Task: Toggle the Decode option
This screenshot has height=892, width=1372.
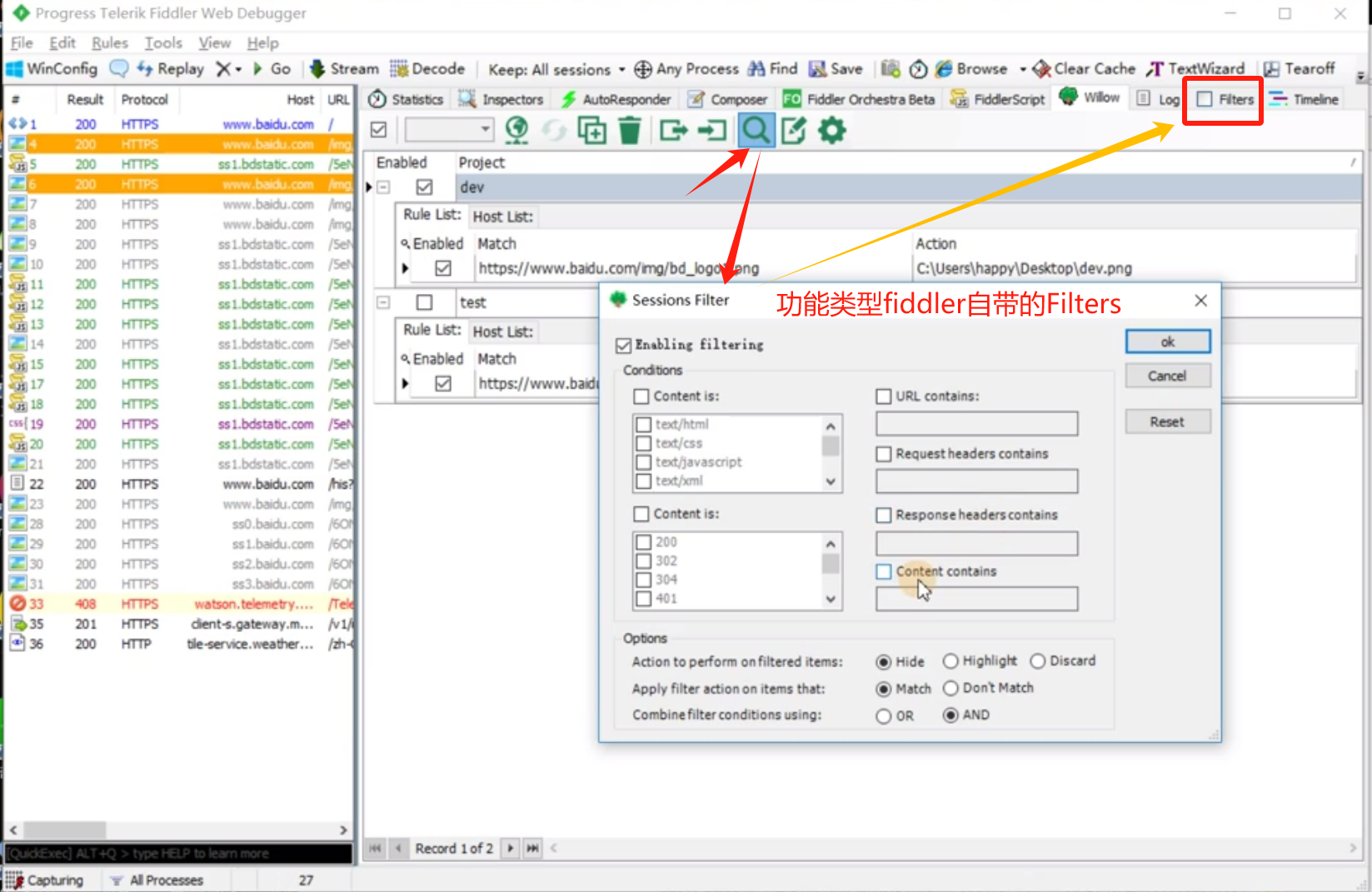Action: click(428, 69)
